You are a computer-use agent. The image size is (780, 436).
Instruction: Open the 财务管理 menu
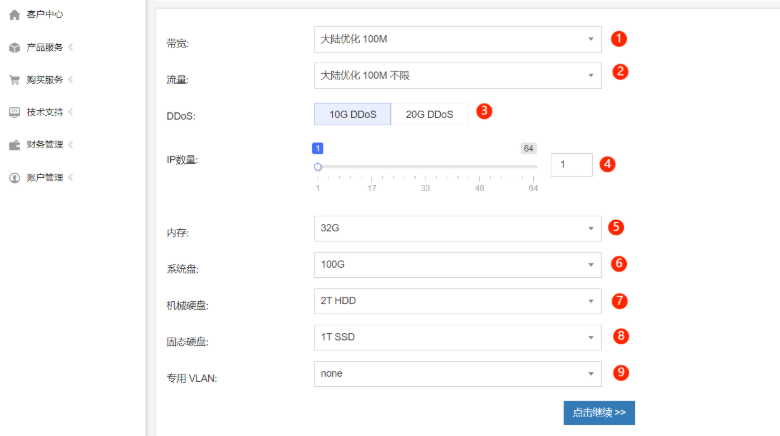45,144
